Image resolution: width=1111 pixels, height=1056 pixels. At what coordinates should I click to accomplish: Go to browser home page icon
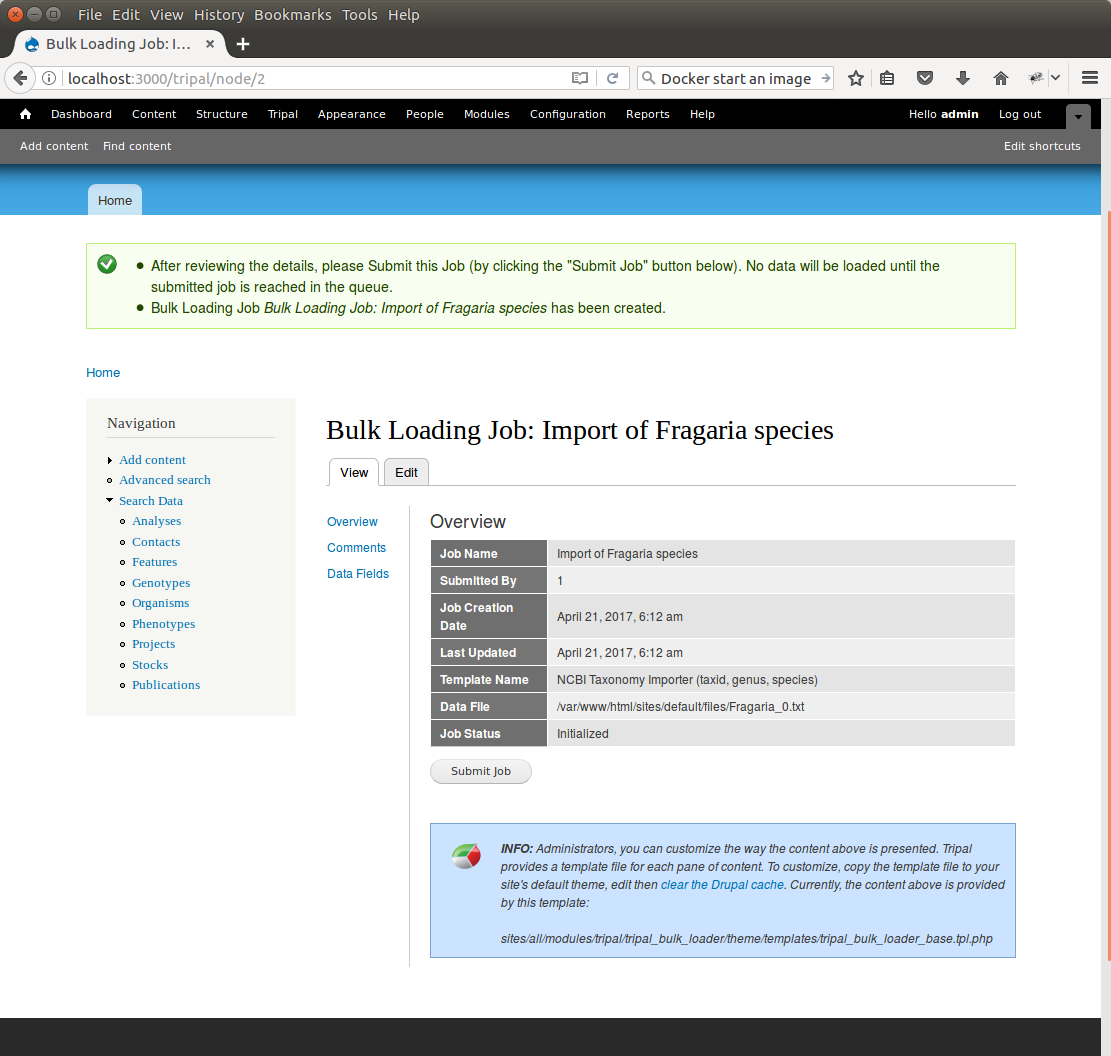pos(1000,78)
